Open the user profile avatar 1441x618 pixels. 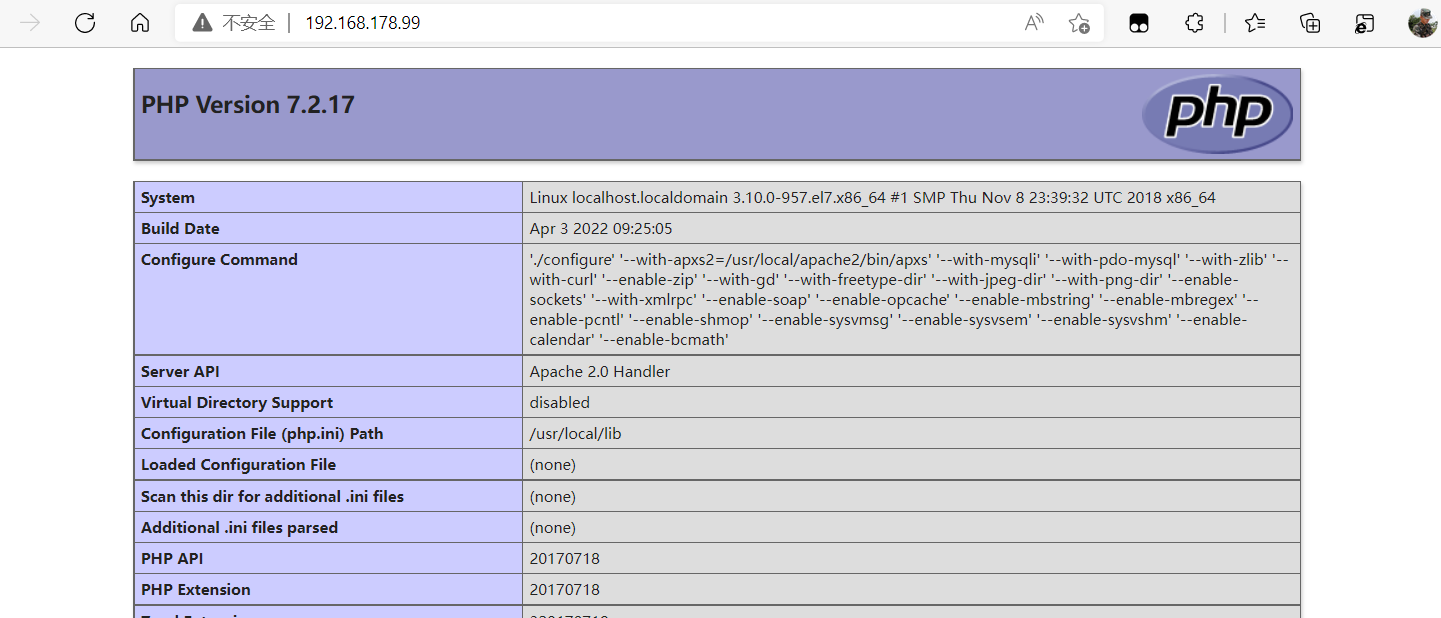[1422, 23]
